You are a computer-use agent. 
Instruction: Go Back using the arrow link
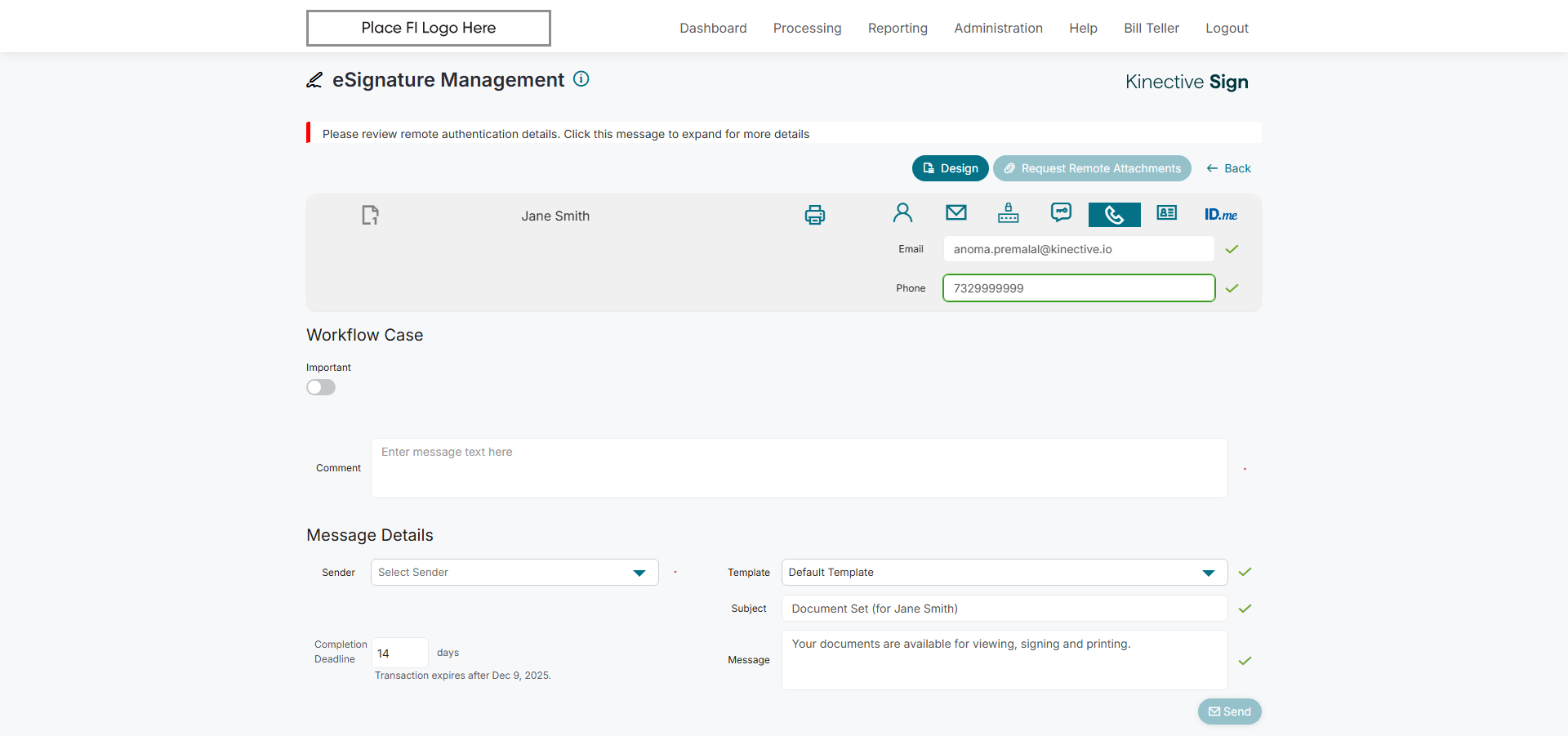pyautogui.click(x=1228, y=168)
